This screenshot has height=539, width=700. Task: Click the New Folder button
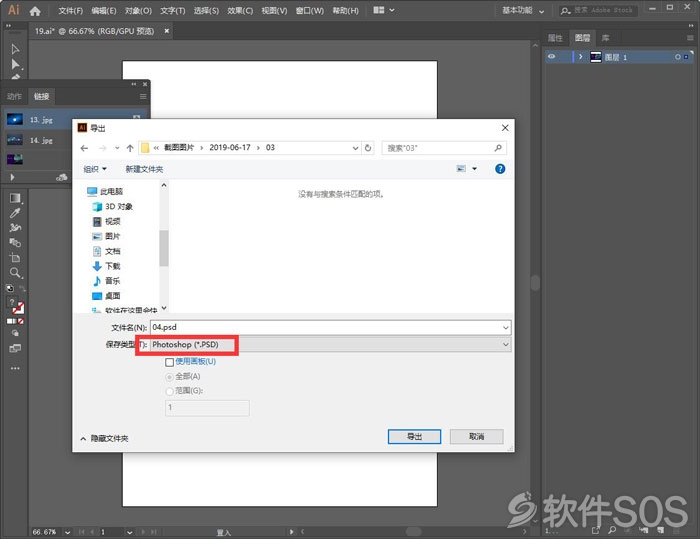pyautogui.click(x=144, y=169)
